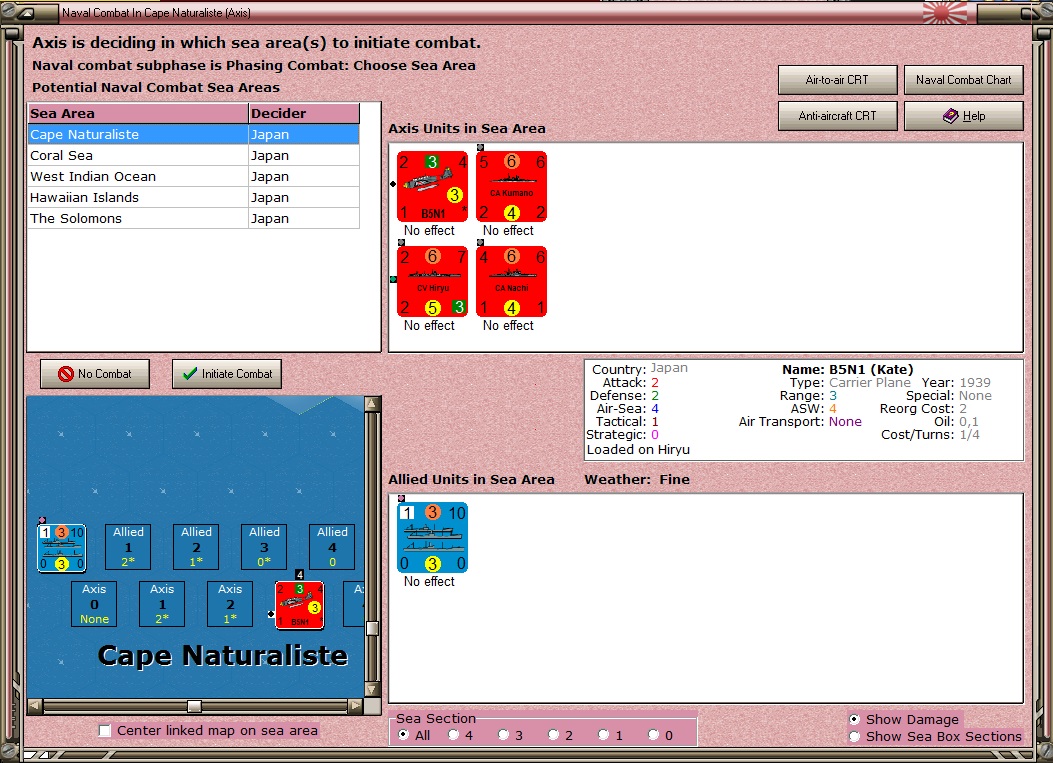The width and height of the screenshot is (1053, 763).
Task: Click the map horizontal scrollbar left arrow
Action: (x=35, y=706)
